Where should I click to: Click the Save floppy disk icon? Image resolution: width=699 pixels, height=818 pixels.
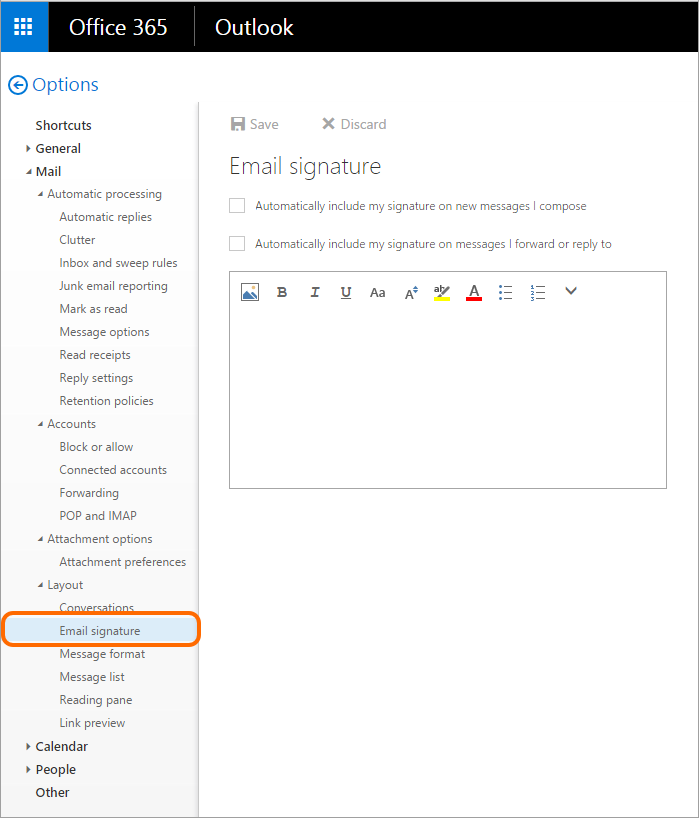click(x=238, y=124)
